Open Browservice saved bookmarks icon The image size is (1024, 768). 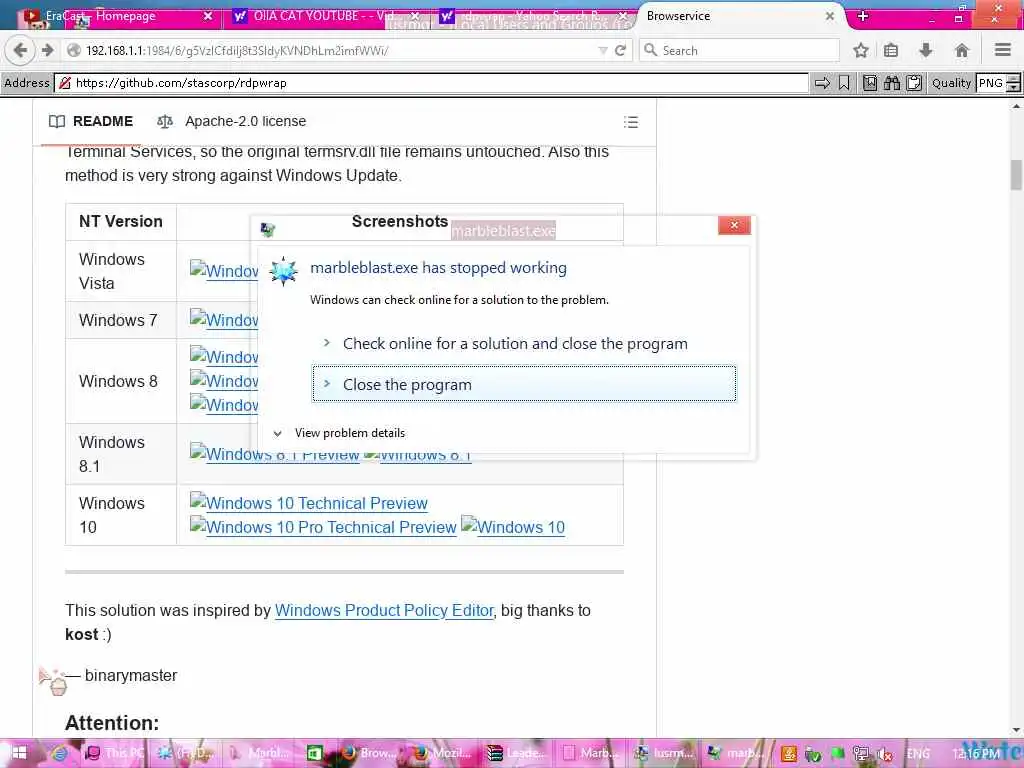(x=870, y=83)
